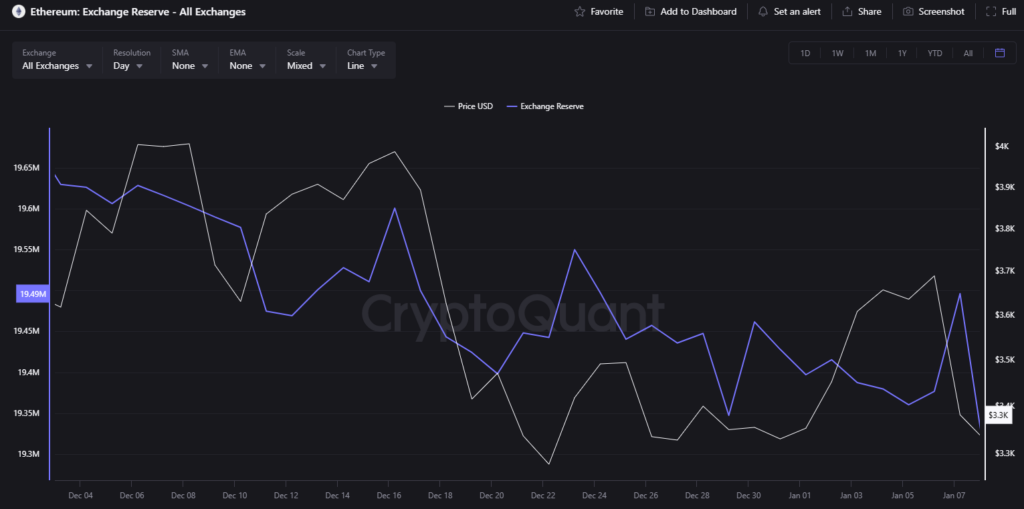Click the 19.65M y-axis label
This screenshot has width=1024, height=509.
[x=27, y=168]
